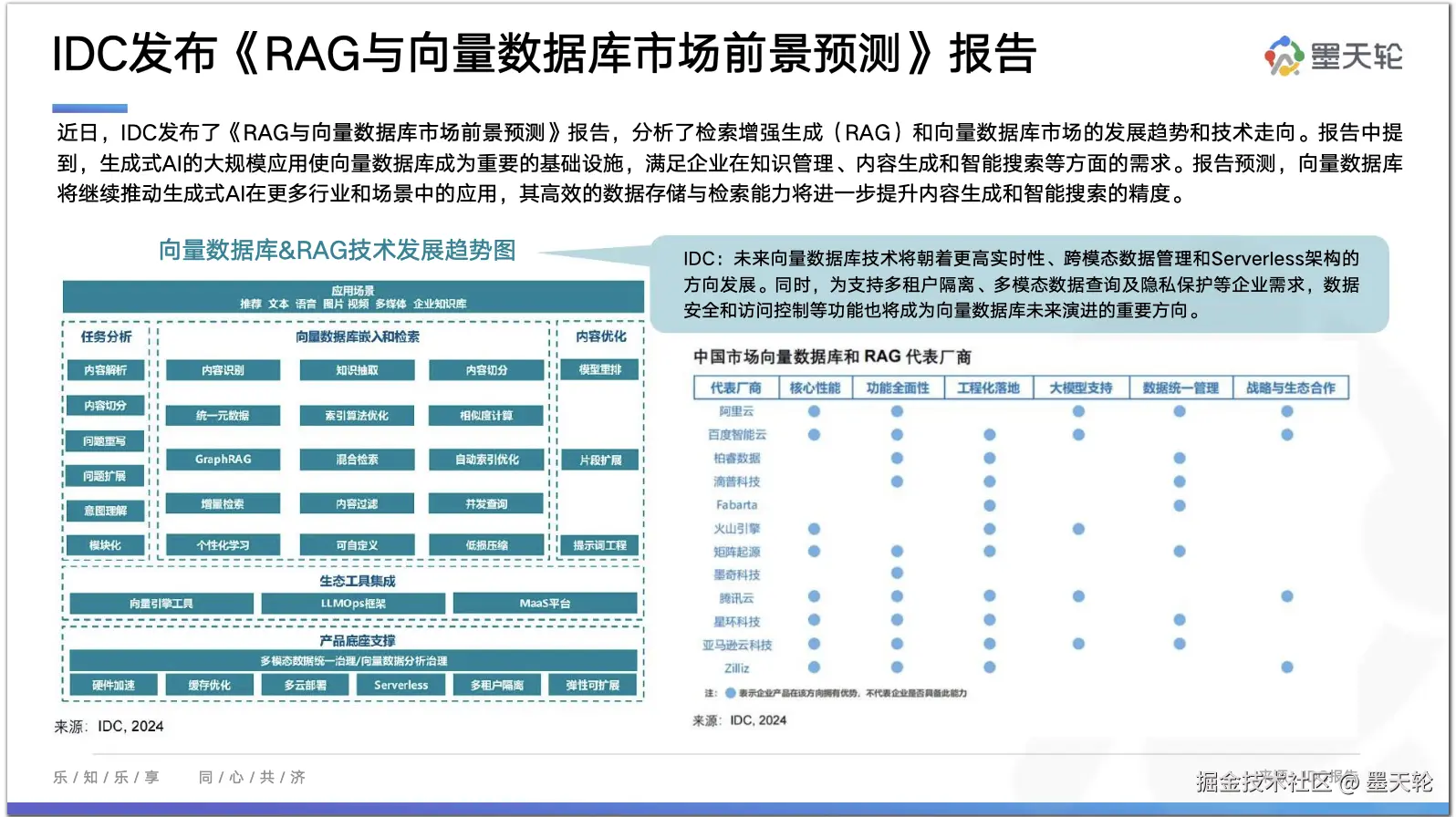
Task: Click the 向量数据库嵌入和检索 section label
Action: 358,336
